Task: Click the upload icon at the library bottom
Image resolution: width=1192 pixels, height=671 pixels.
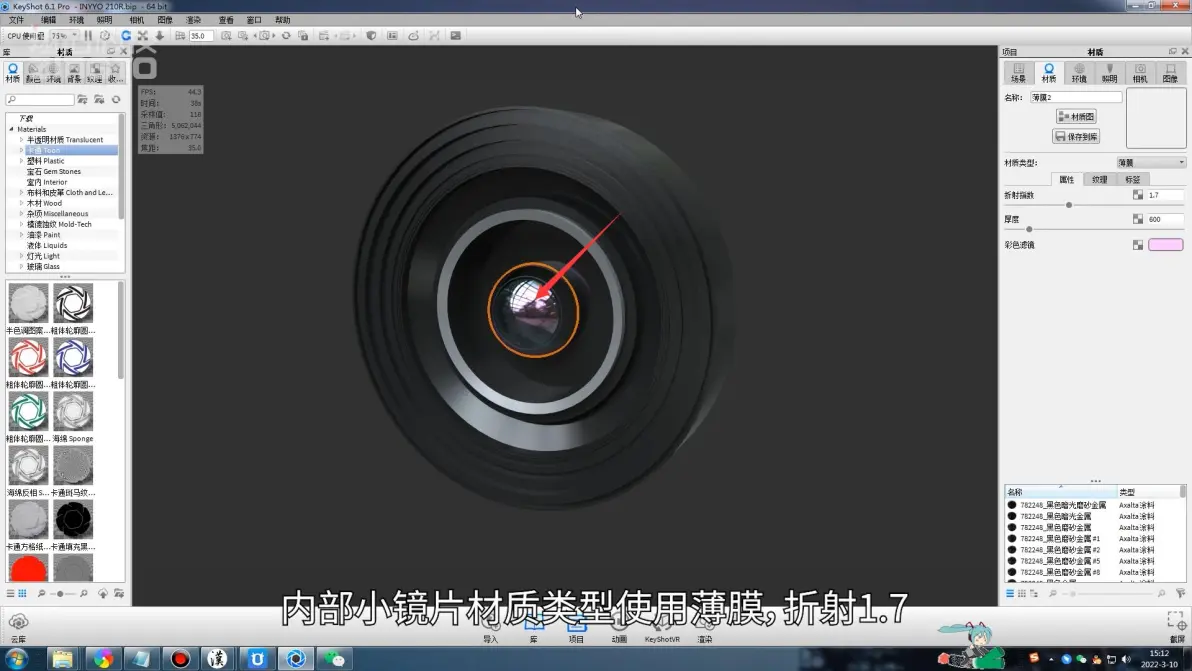Action: click(x=103, y=593)
